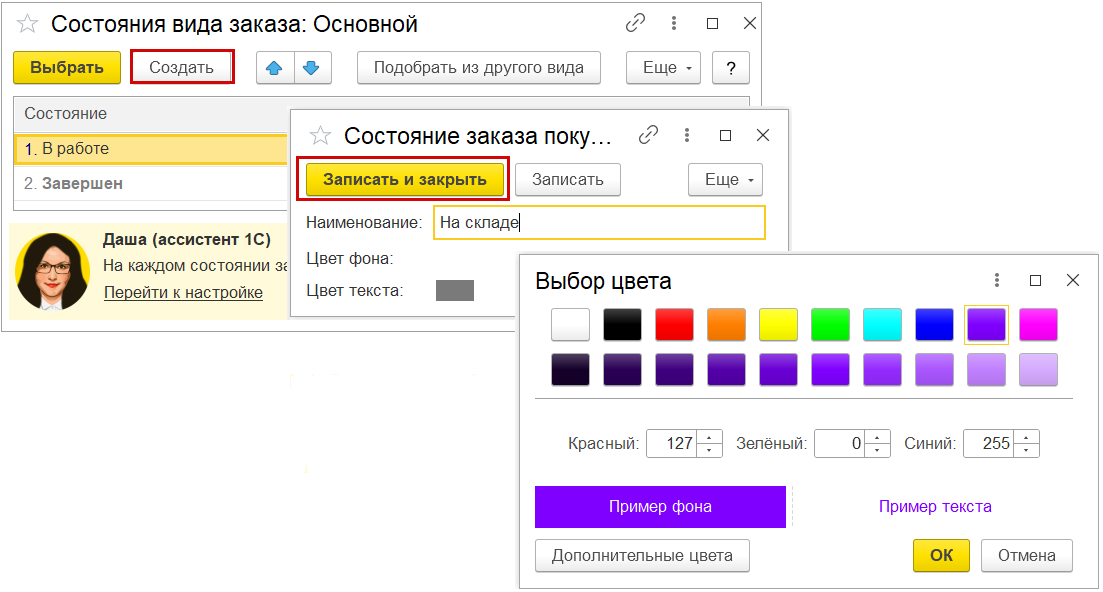Open the Еще dropdown in the main window toolbar
This screenshot has width=1103, height=592.
[x=662, y=67]
